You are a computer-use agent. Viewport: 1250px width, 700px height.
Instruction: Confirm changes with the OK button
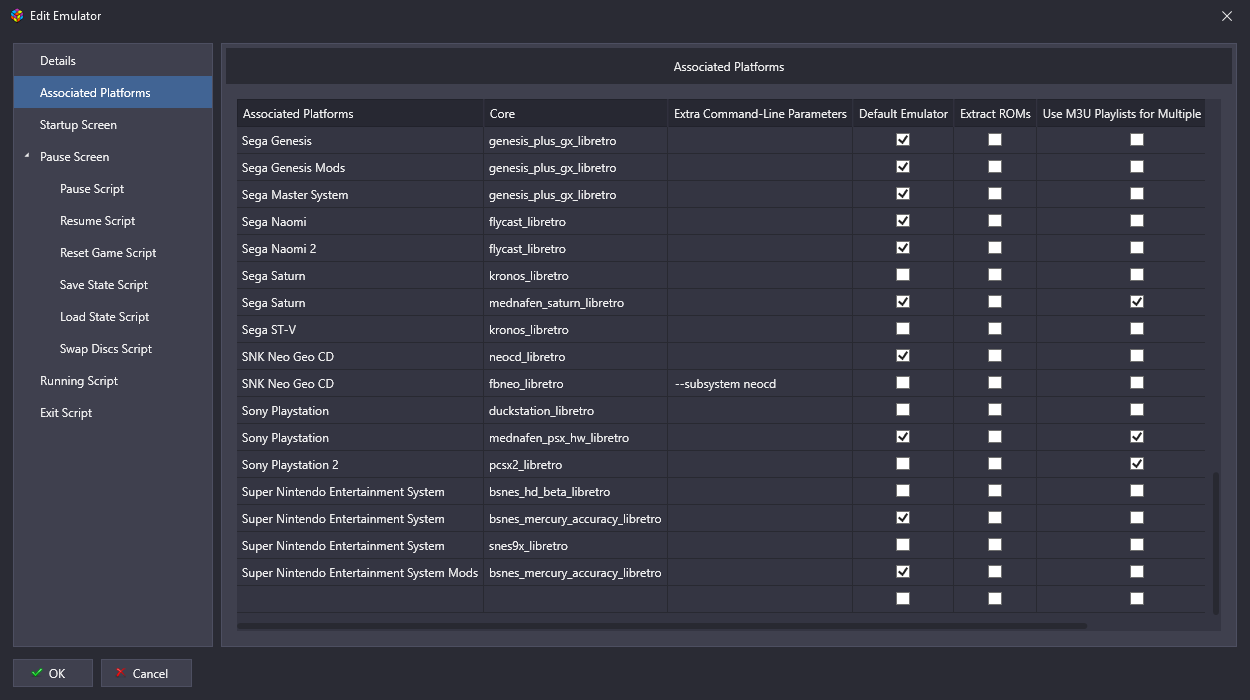[53, 673]
